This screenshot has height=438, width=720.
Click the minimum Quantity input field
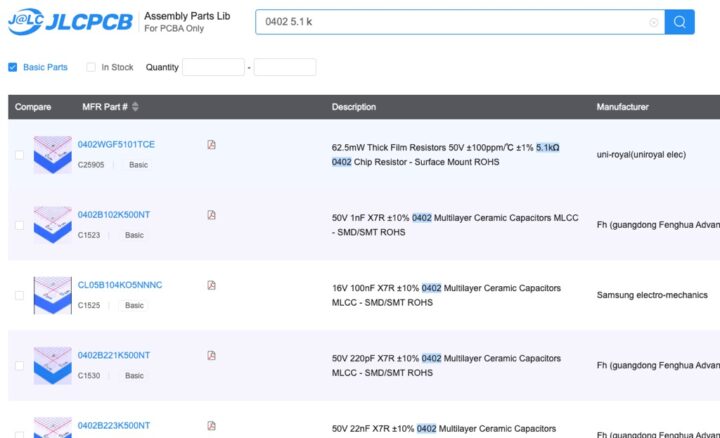tap(213, 67)
